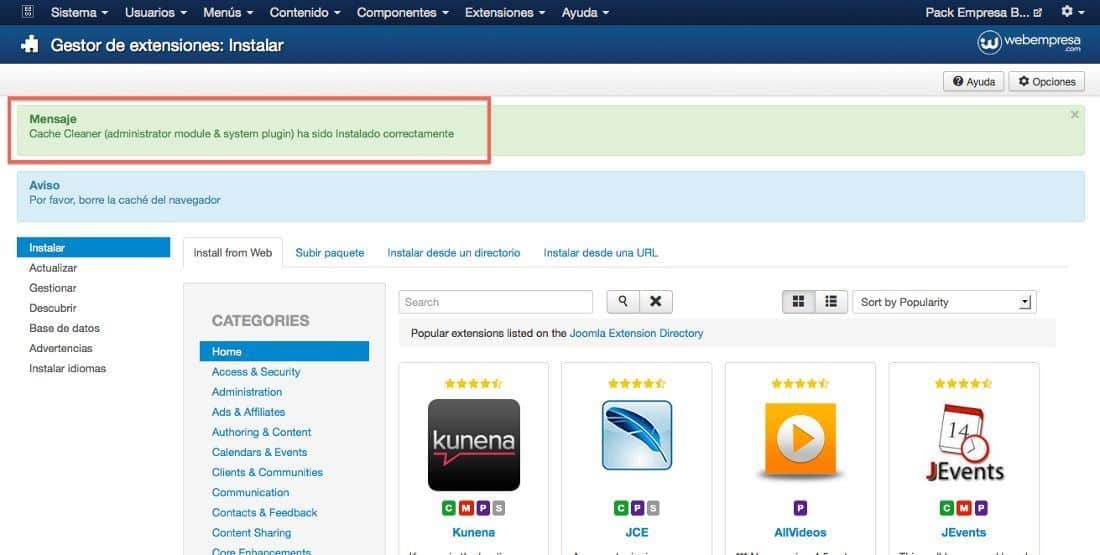Switch to Install from Web tab
1100x555 pixels.
click(233, 253)
